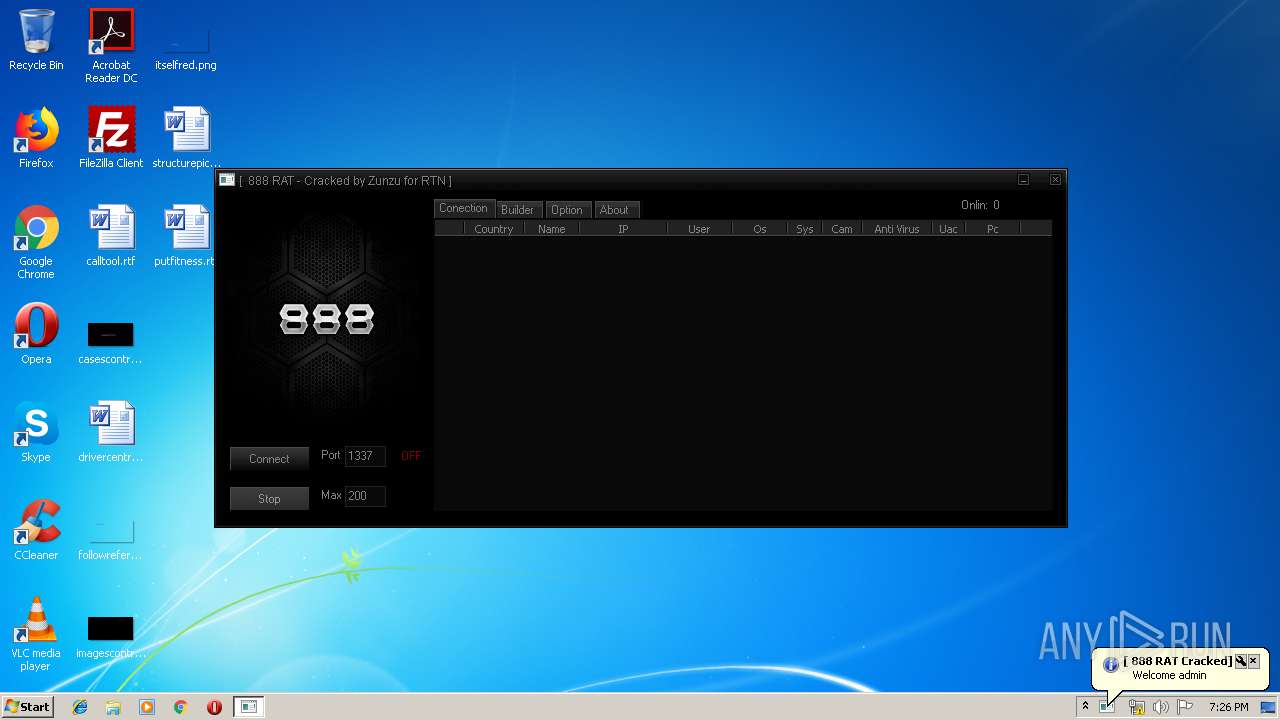Open VLC media player shortcut

[36, 634]
